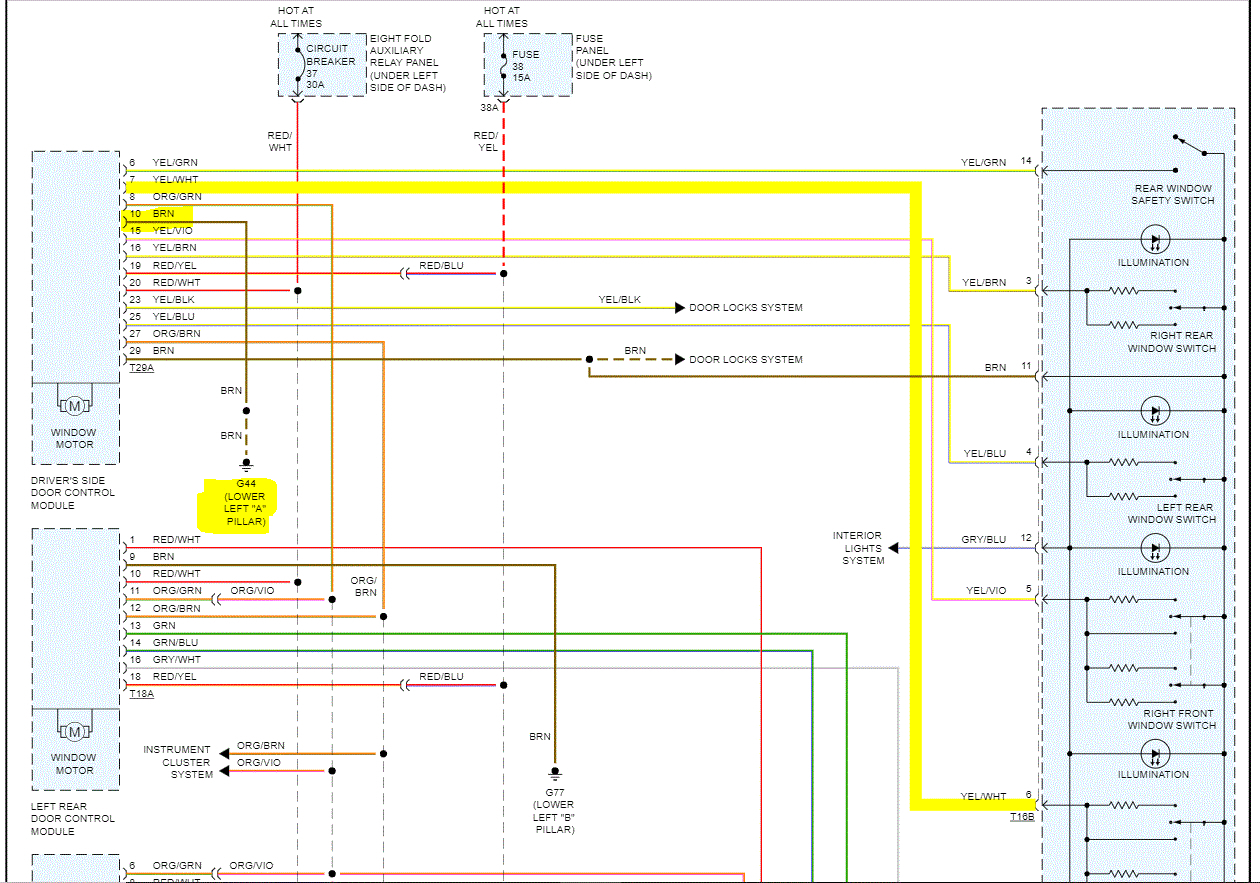Click pin 27 ORG/BRN on driver's module

165,334
